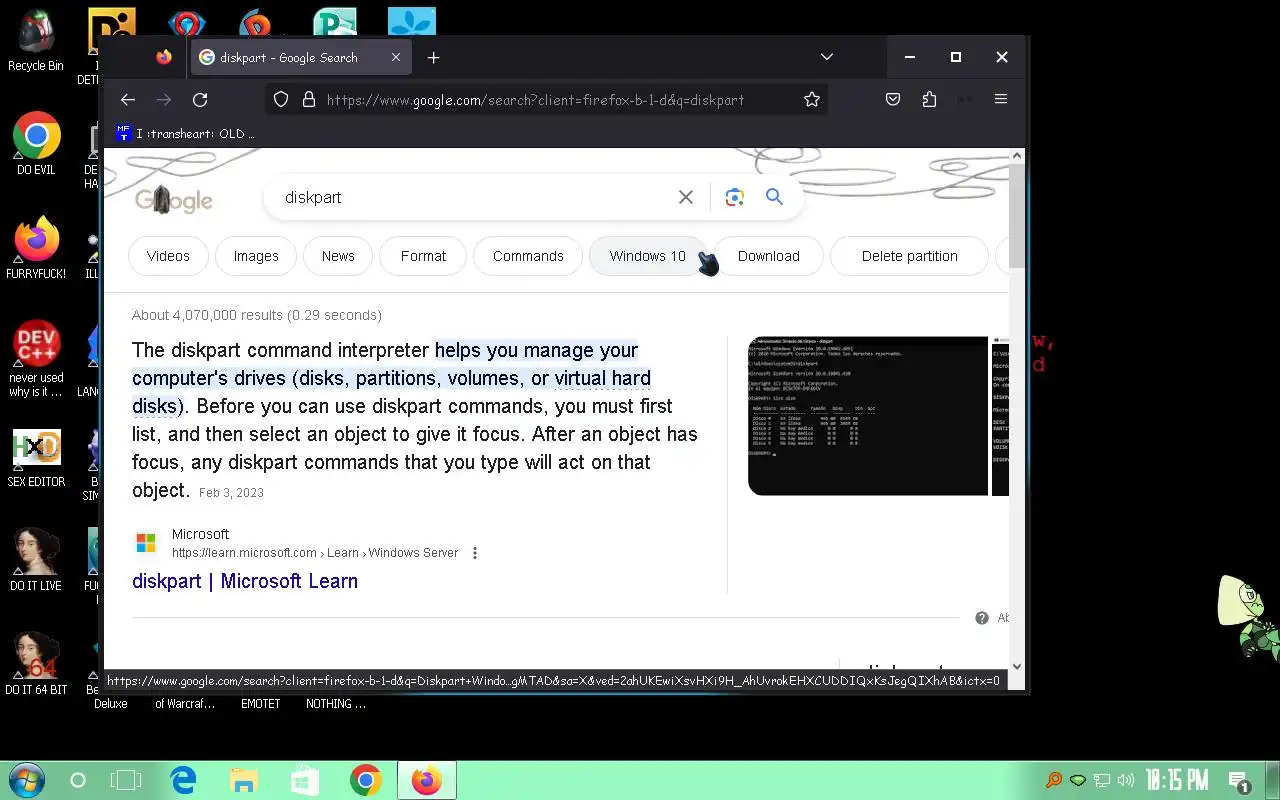Viewport: 1280px width, 800px height.
Task: Open tracking protection shield icon
Action: click(x=281, y=100)
